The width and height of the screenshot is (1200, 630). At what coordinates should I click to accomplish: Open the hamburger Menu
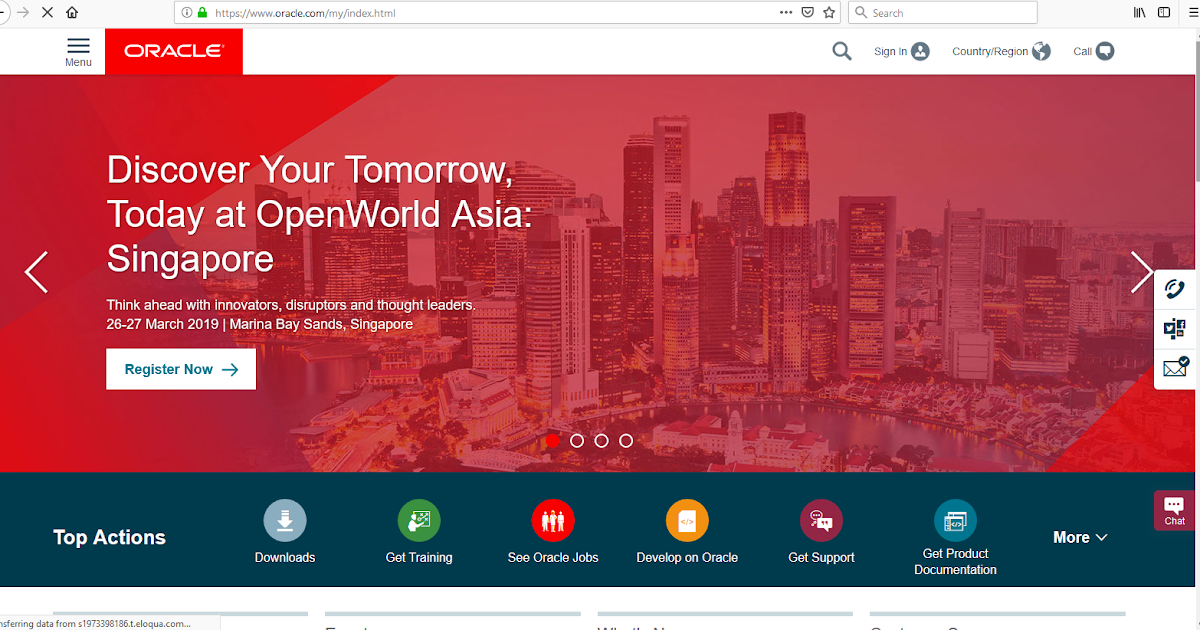click(78, 45)
